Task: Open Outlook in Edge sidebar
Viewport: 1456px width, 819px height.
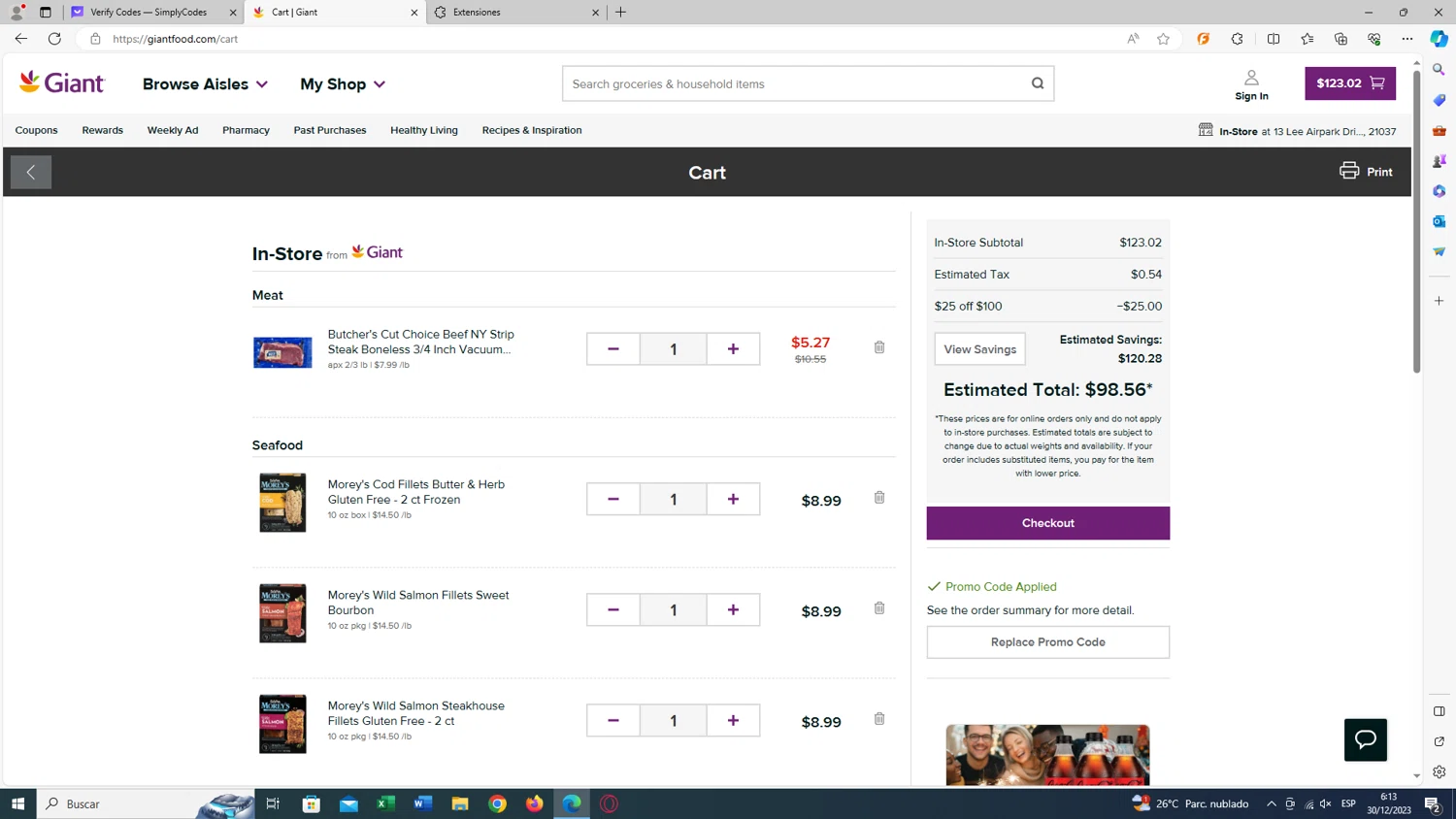Action: coord(1439,221)
